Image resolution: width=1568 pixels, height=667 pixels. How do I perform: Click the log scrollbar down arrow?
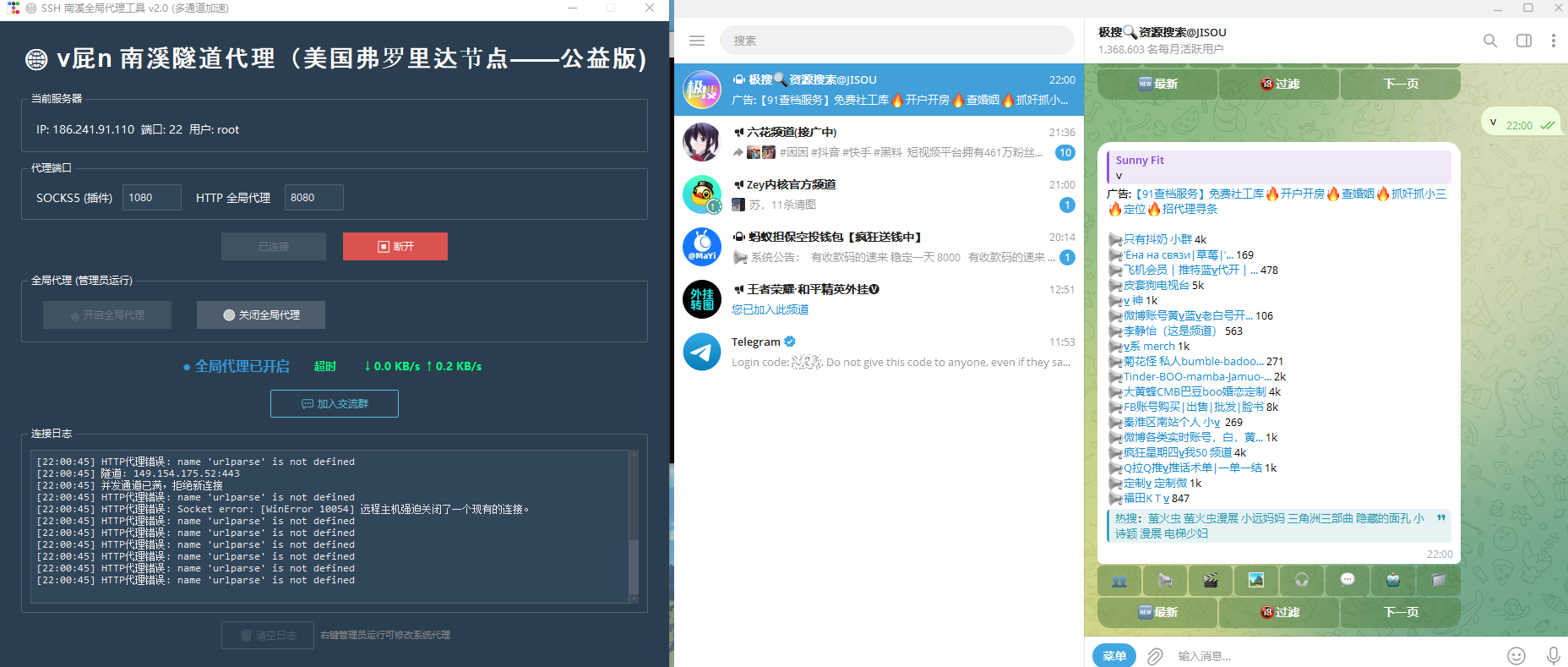634,599
